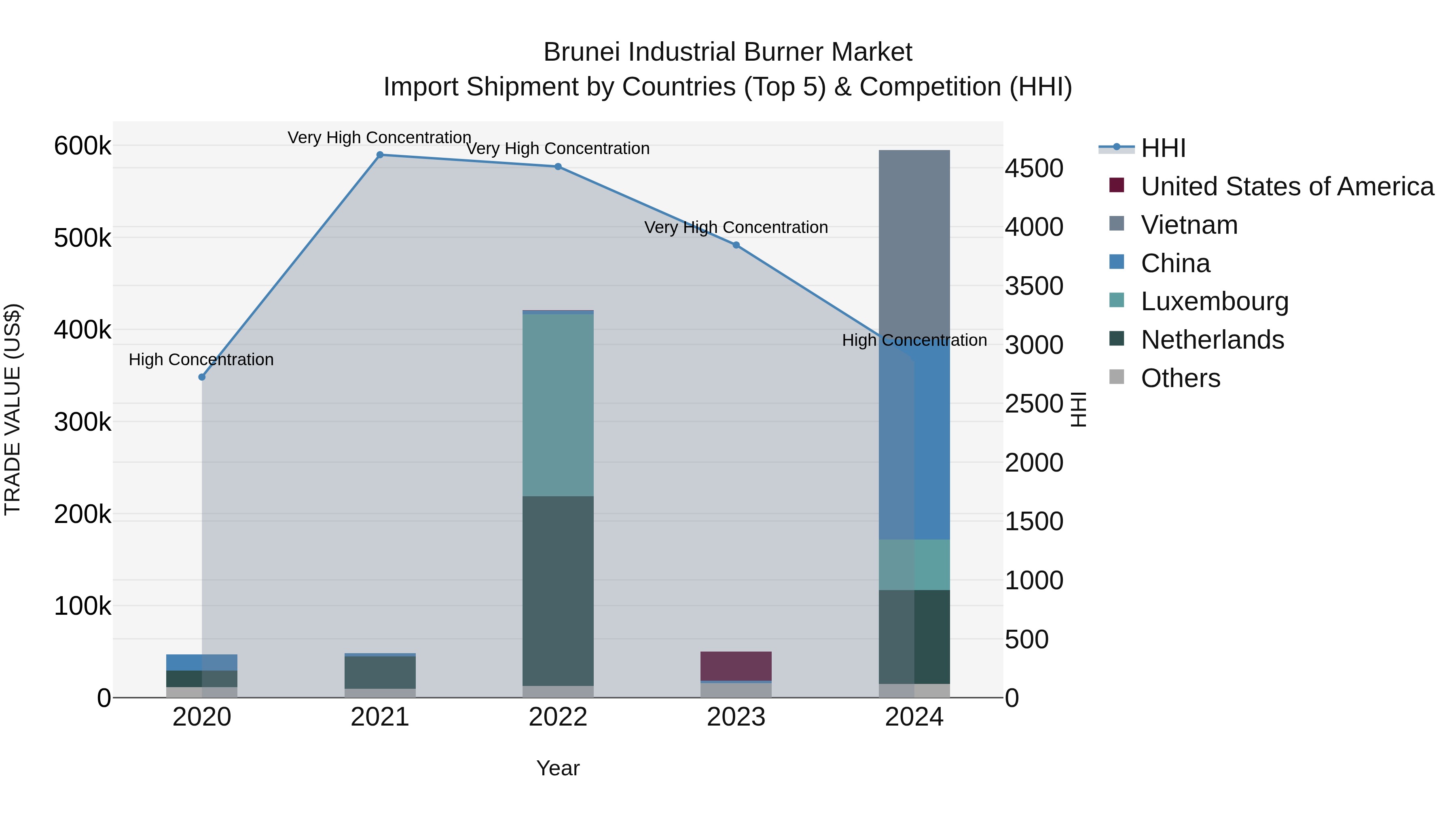
Task: Click the Luxembourg teal legend swatch
Action: (x=1116, y=300)
